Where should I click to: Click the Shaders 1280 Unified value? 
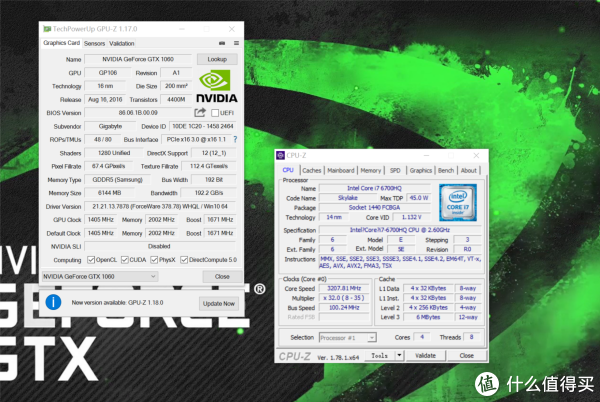pyautogui.click(x=114, y=153)
